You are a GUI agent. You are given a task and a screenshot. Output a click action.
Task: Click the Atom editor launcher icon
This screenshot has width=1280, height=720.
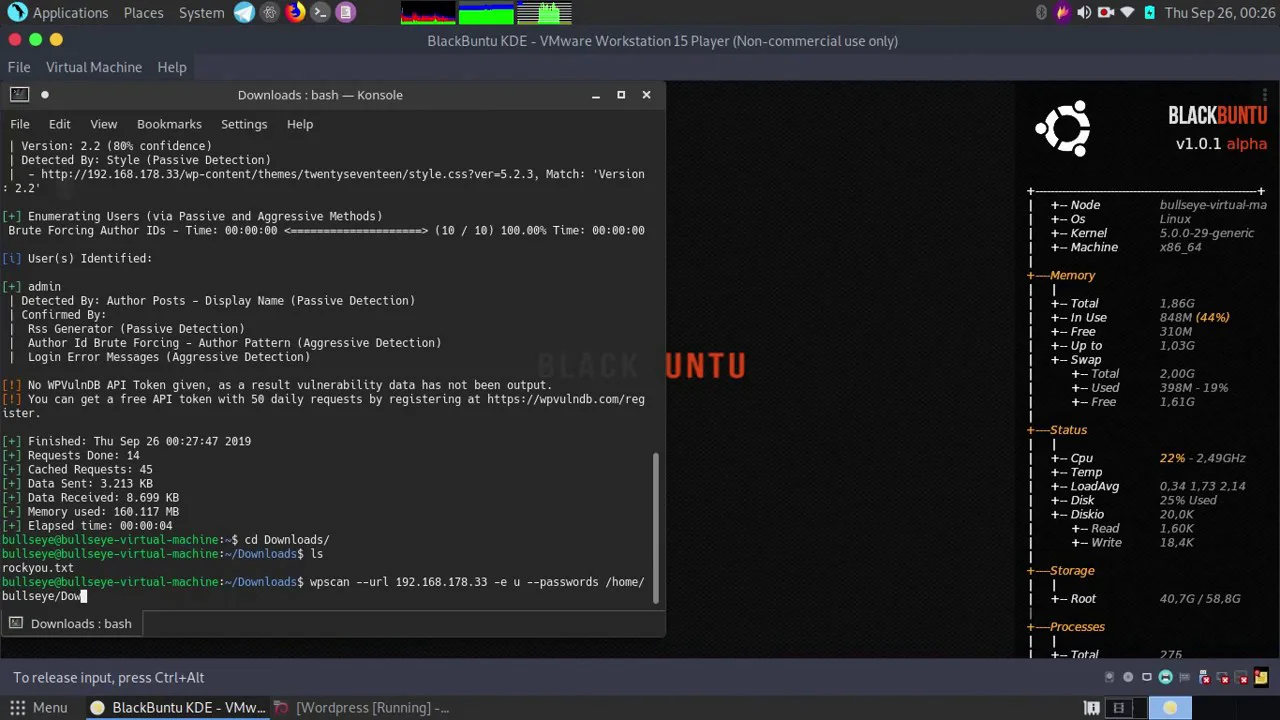pyautogui.click(x=269, y=13)
